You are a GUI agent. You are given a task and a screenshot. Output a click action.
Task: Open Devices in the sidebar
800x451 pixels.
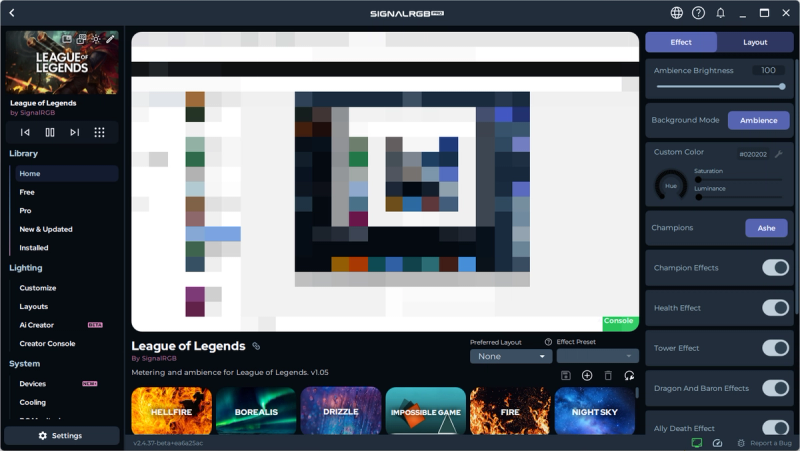click(32, 384)
